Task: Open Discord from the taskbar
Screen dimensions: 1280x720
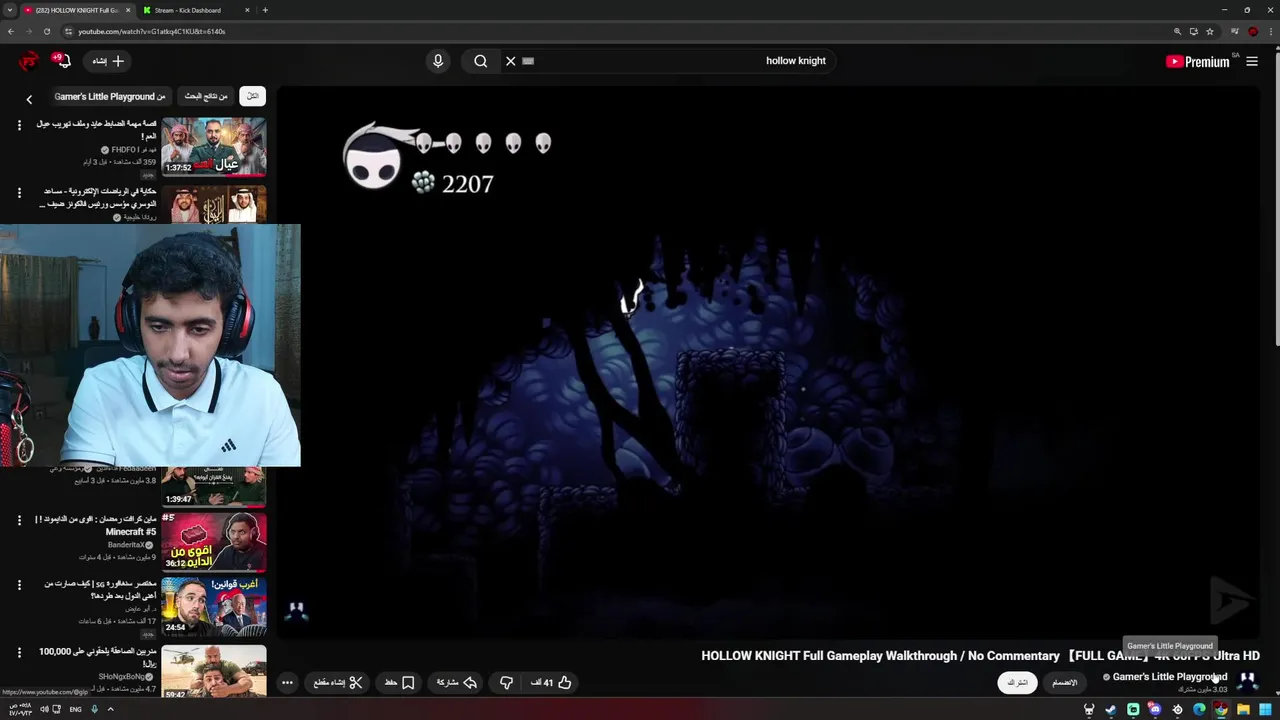Action: 1155,709
